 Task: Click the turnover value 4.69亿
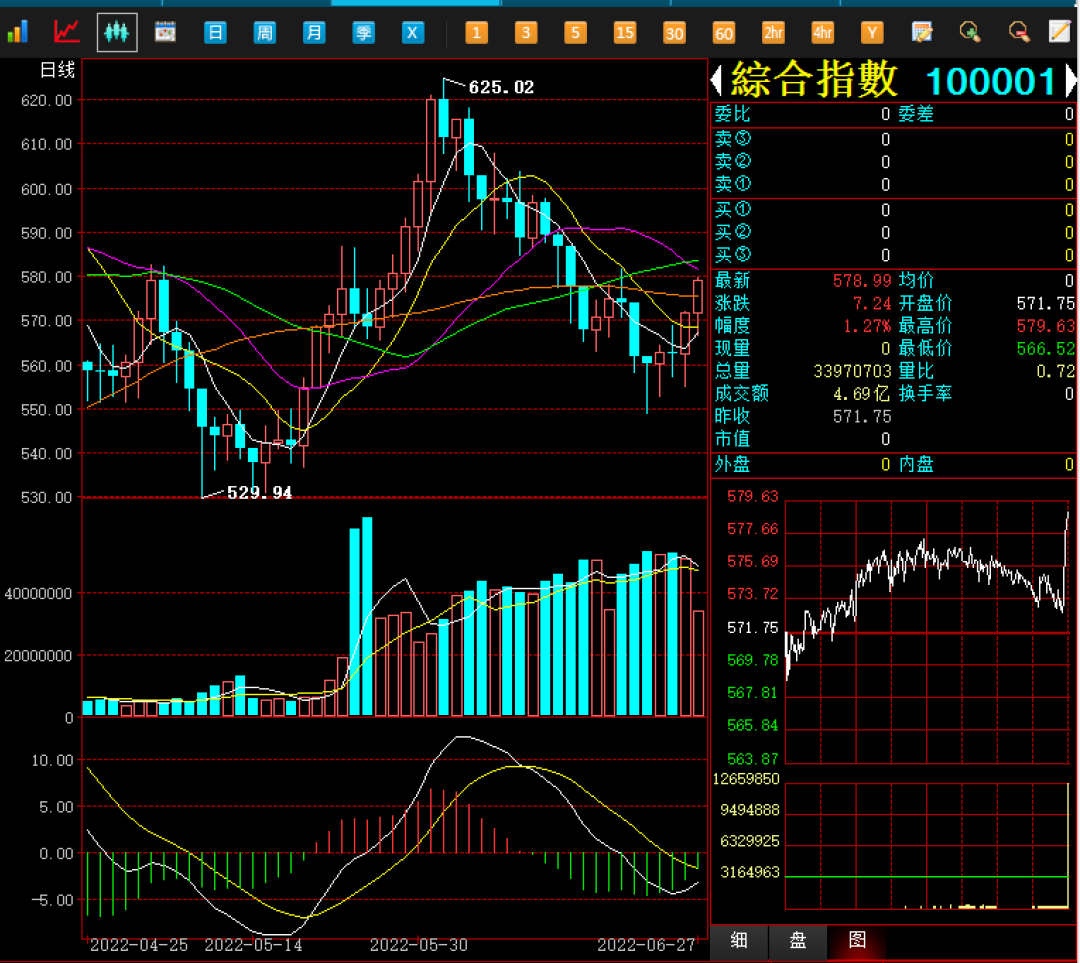(x=862, y=394)
